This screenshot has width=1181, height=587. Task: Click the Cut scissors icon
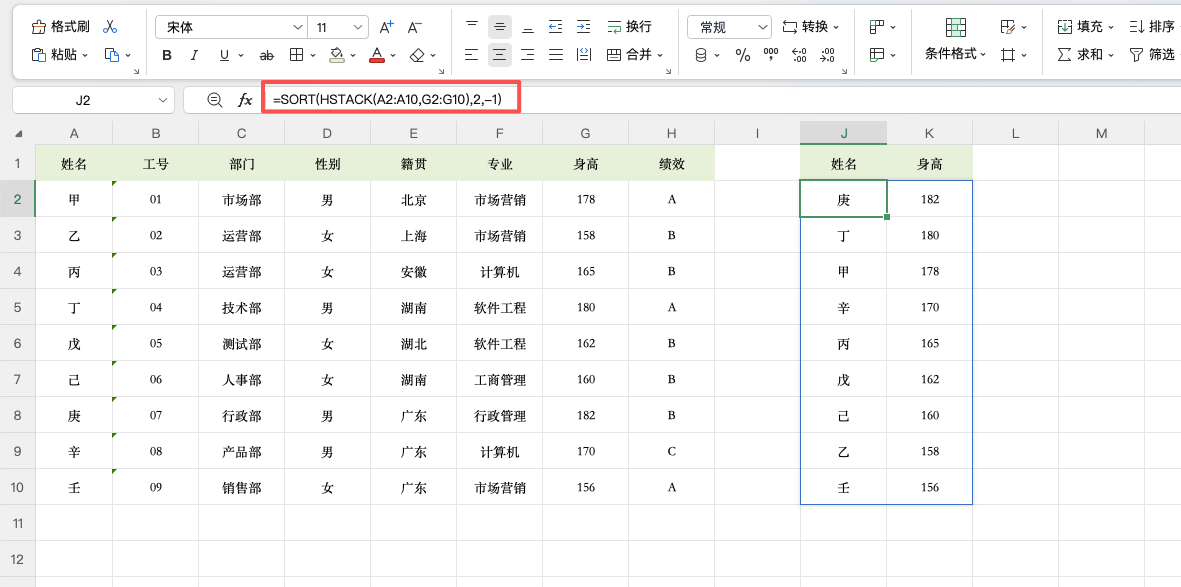pyautogui.click(x=111, y=27)
